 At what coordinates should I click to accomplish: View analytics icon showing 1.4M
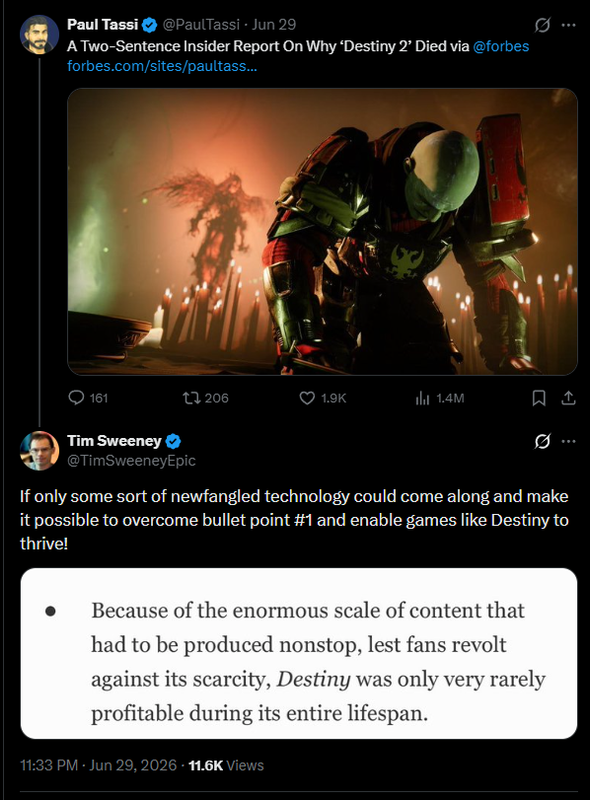[x=422, y=398]
